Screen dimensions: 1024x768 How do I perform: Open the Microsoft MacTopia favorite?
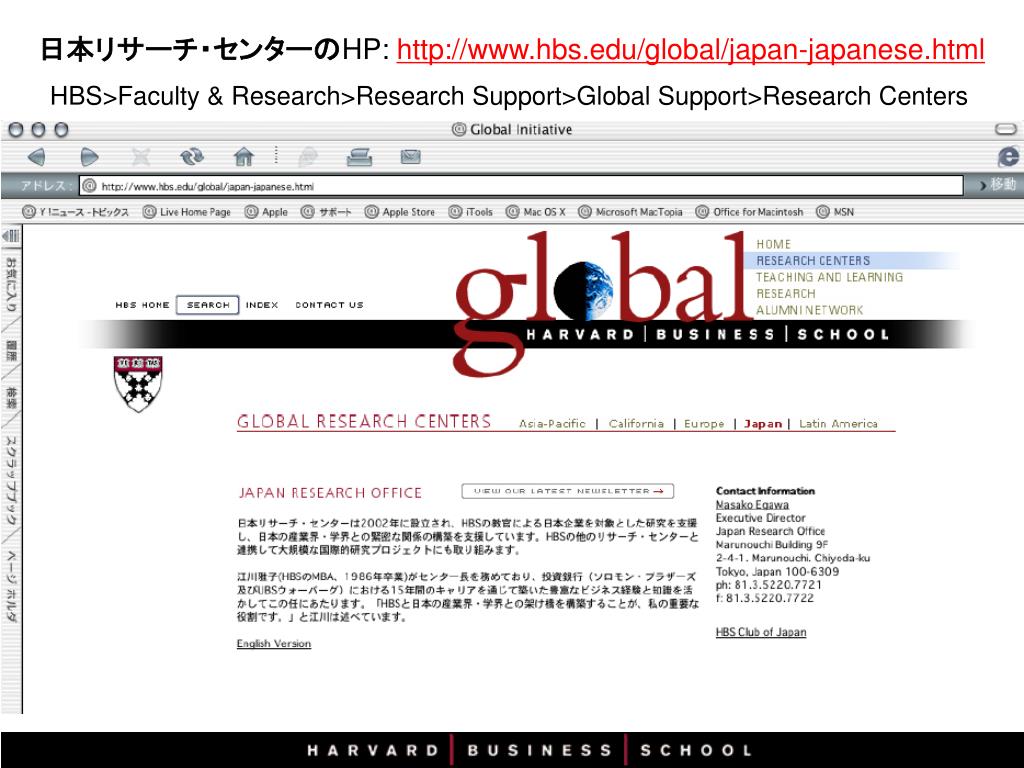(x=631, y=212)
